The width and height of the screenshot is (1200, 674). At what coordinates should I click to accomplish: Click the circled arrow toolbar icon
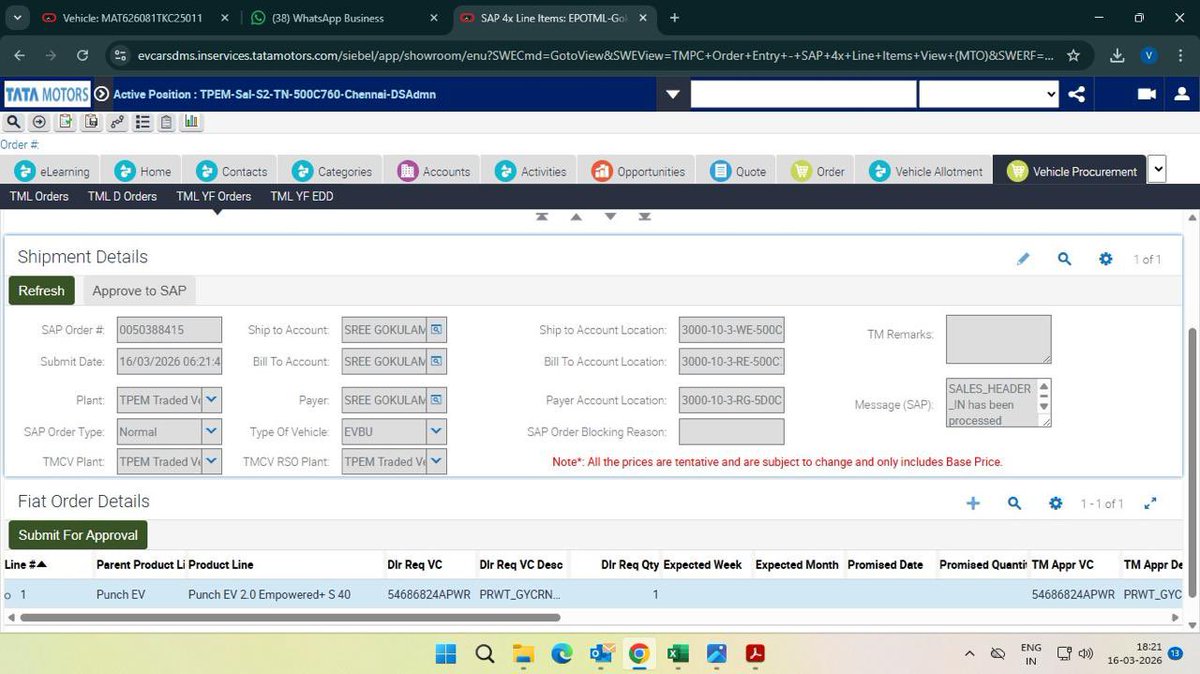click(39, 122)
